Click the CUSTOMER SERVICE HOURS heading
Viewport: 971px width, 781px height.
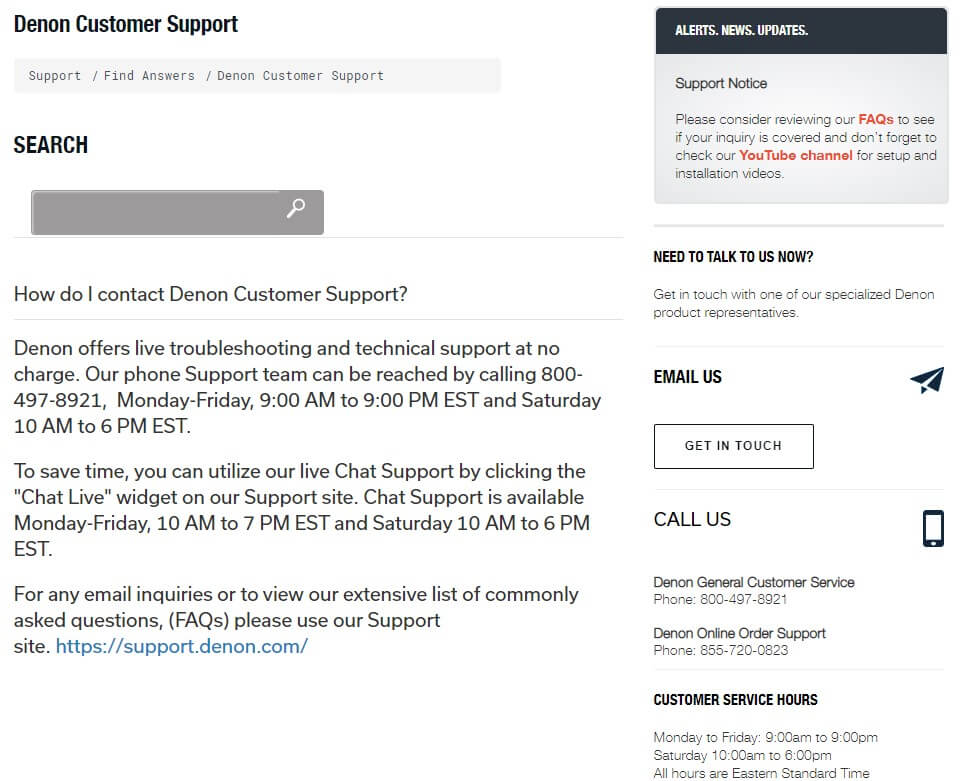point(735,700)
